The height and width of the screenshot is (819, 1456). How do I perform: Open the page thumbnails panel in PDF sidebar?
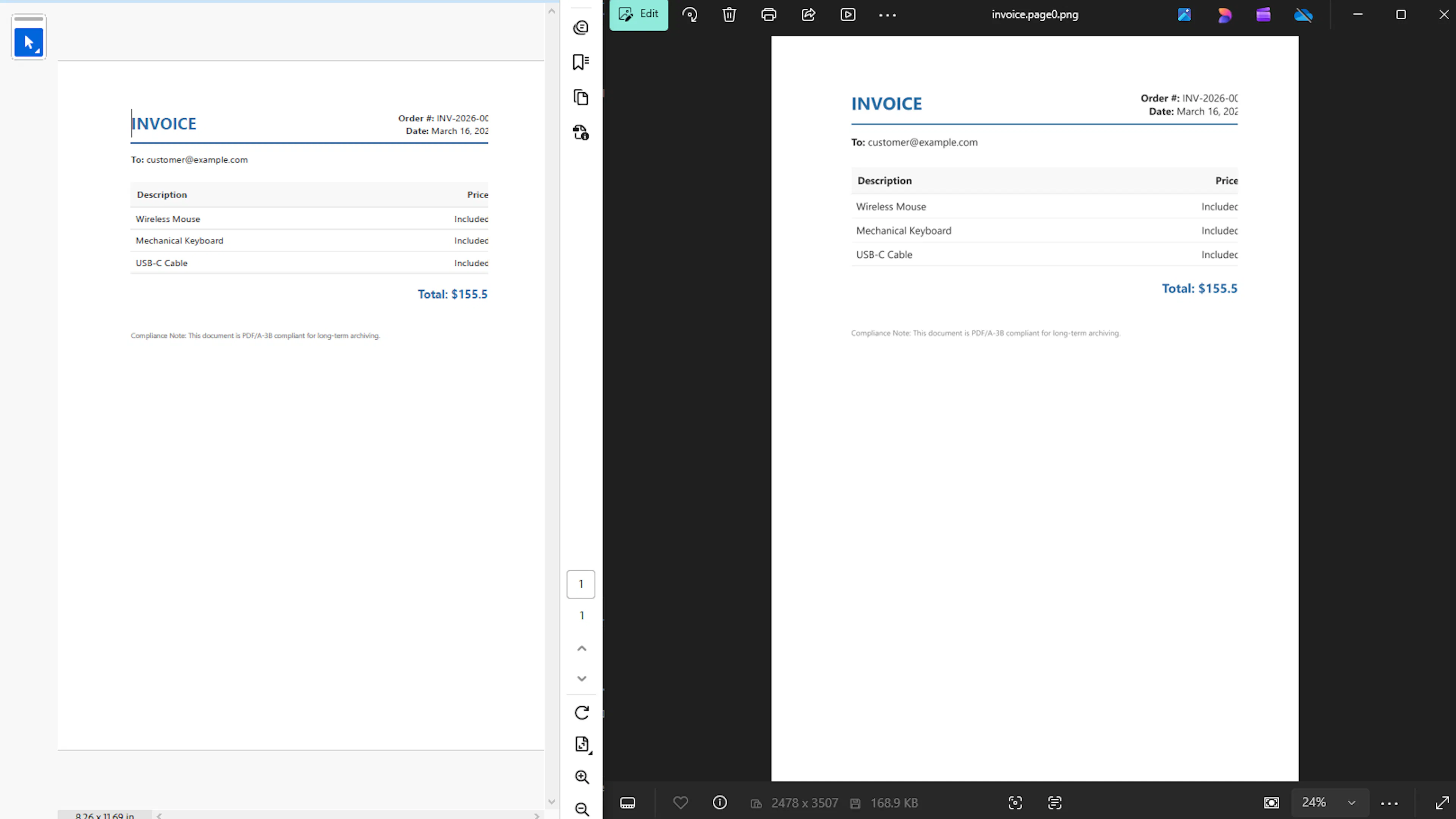pyautogui.click(x=581, y=97)
